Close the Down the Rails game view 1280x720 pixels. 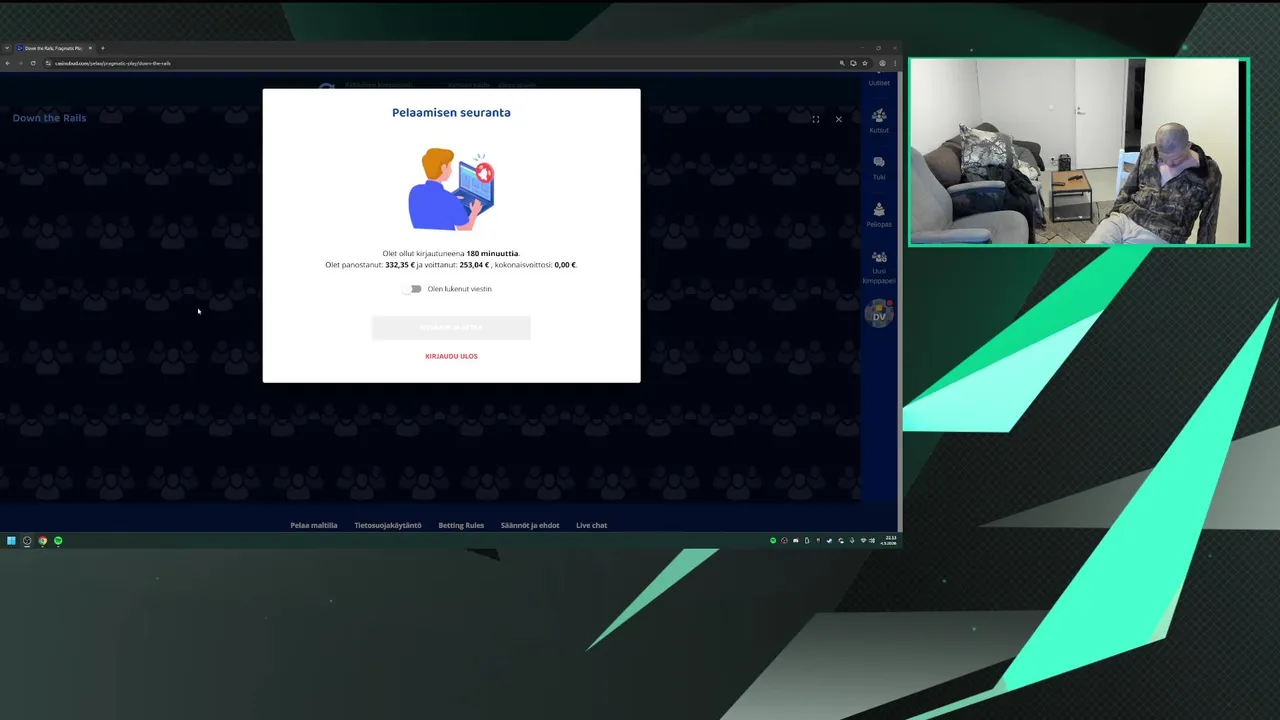tap(838, 119)
